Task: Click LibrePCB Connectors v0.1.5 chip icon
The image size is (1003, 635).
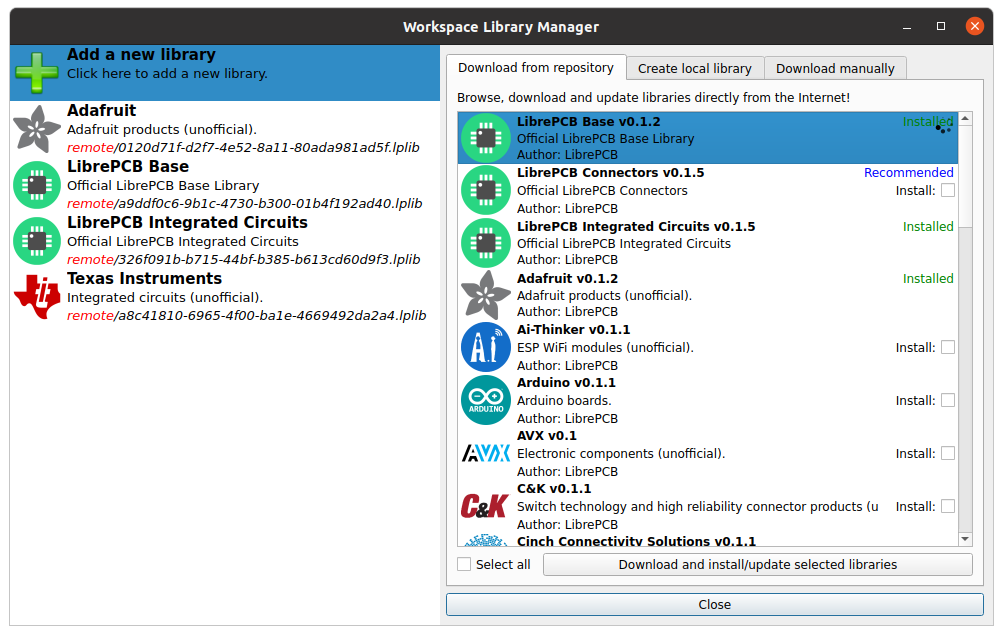Action: point(486,190)
